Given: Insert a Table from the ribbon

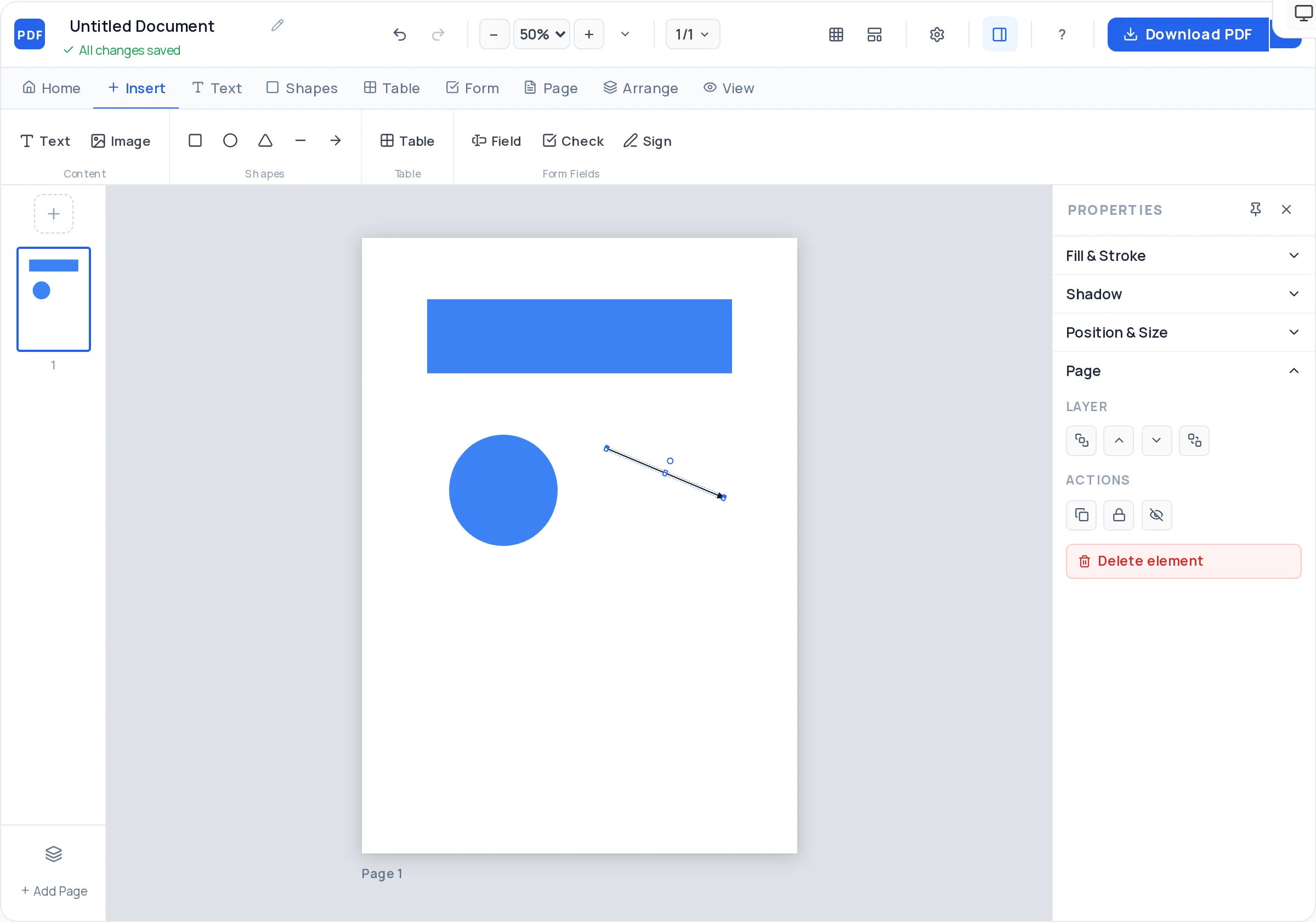Looking at the screenshot, I should (x=407, y=141).
